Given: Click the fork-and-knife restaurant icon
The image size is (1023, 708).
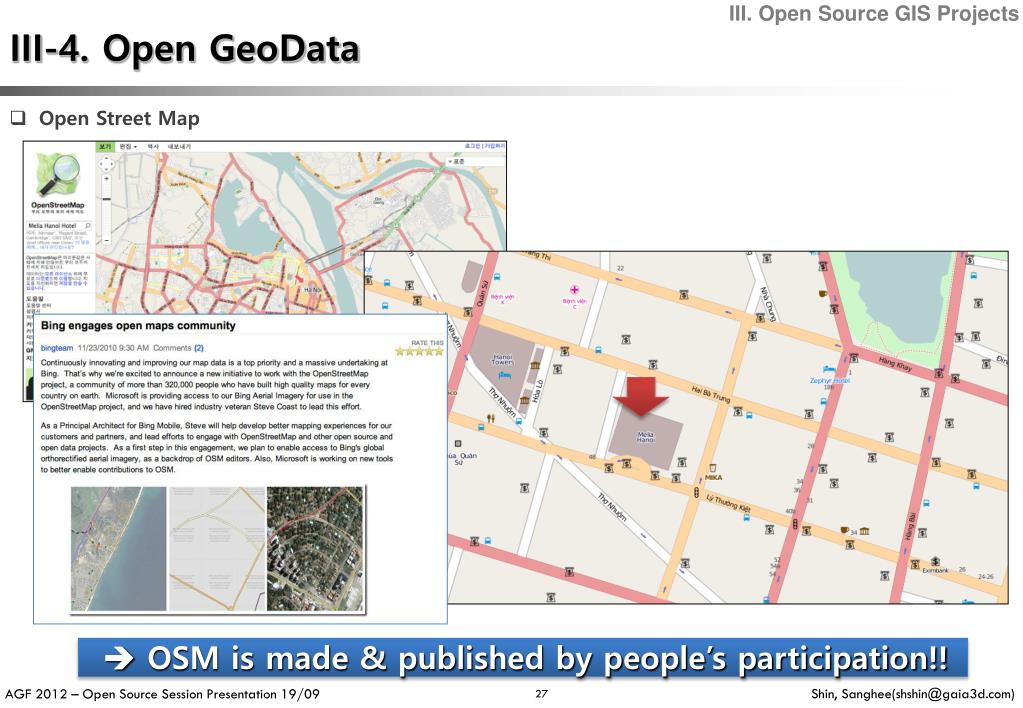Looking at the screenshot, I should 490,417.
